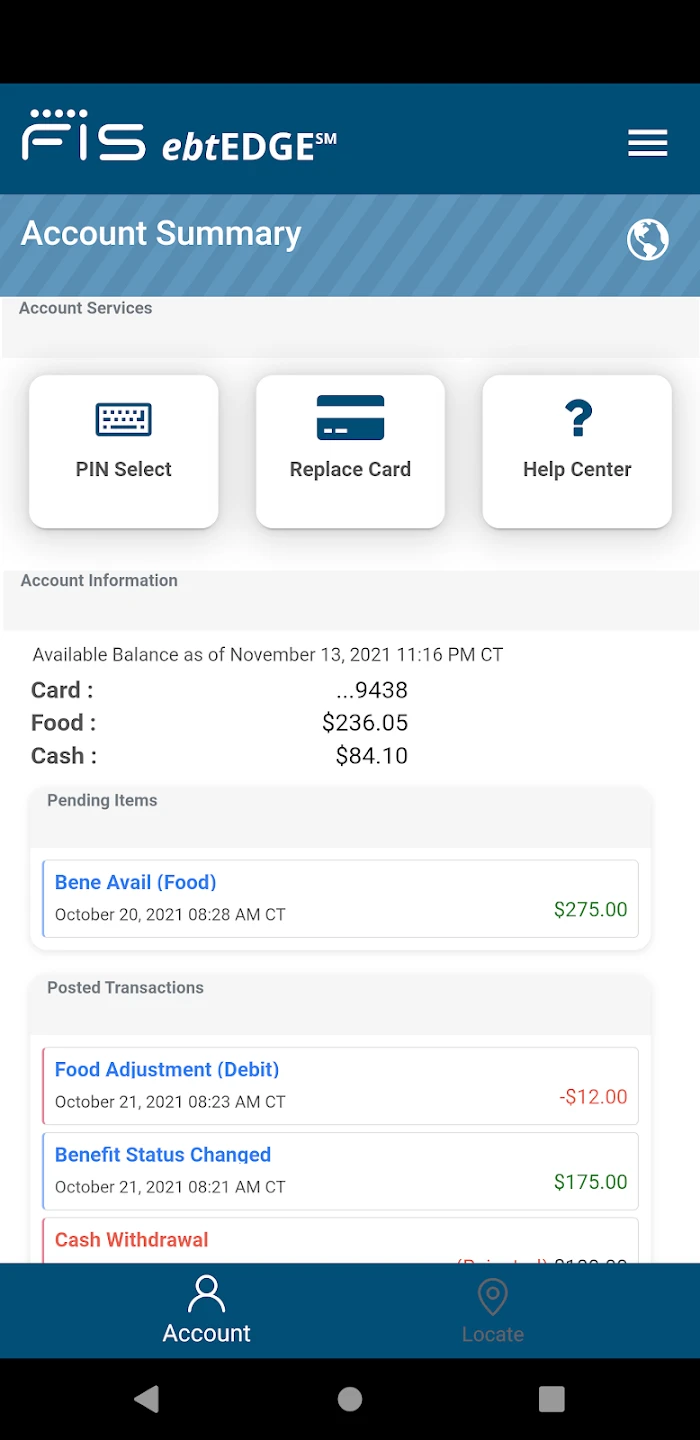Viewport: 700px width, 1440px height.
Task: Switch to the Account tab label
Action: 206,1333
